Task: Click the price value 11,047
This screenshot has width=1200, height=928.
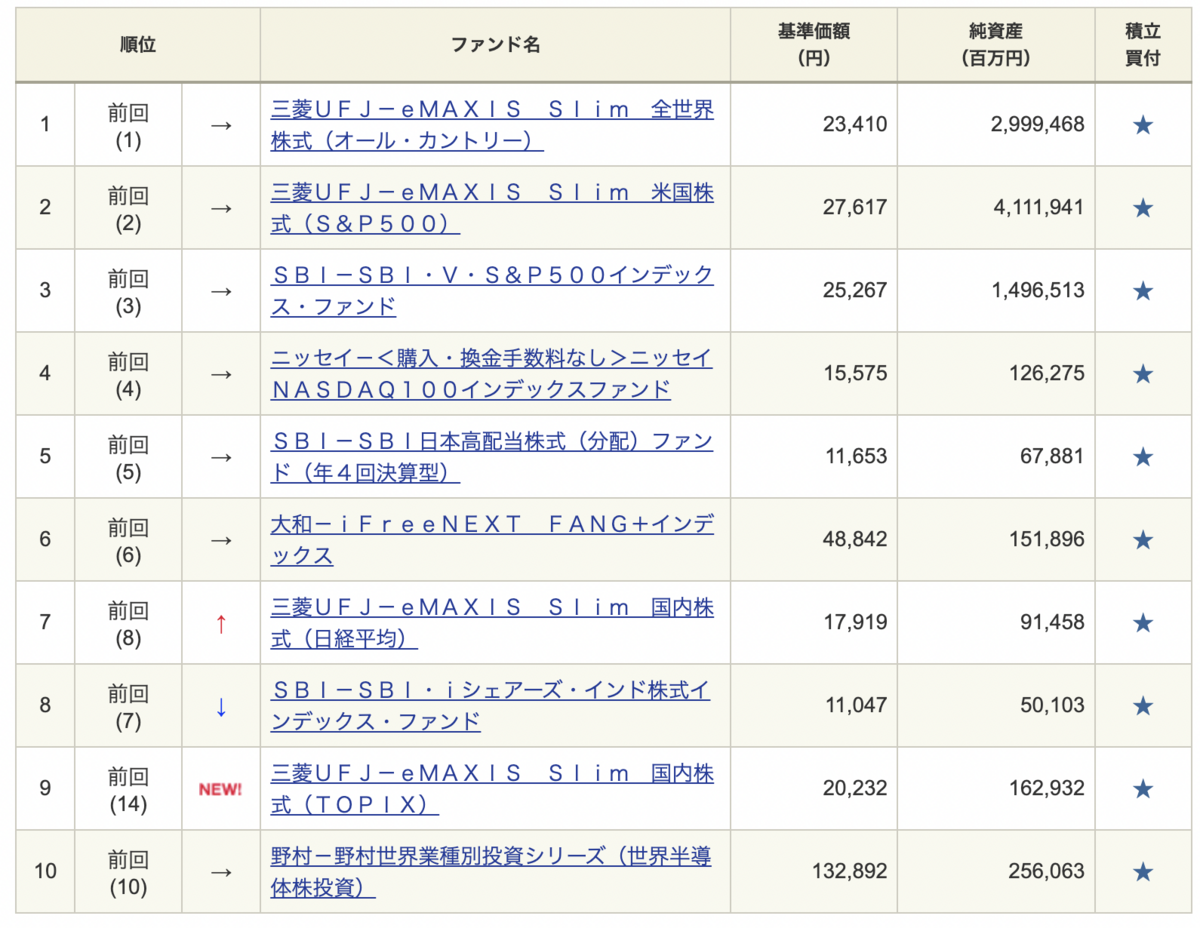Action: 855,706
